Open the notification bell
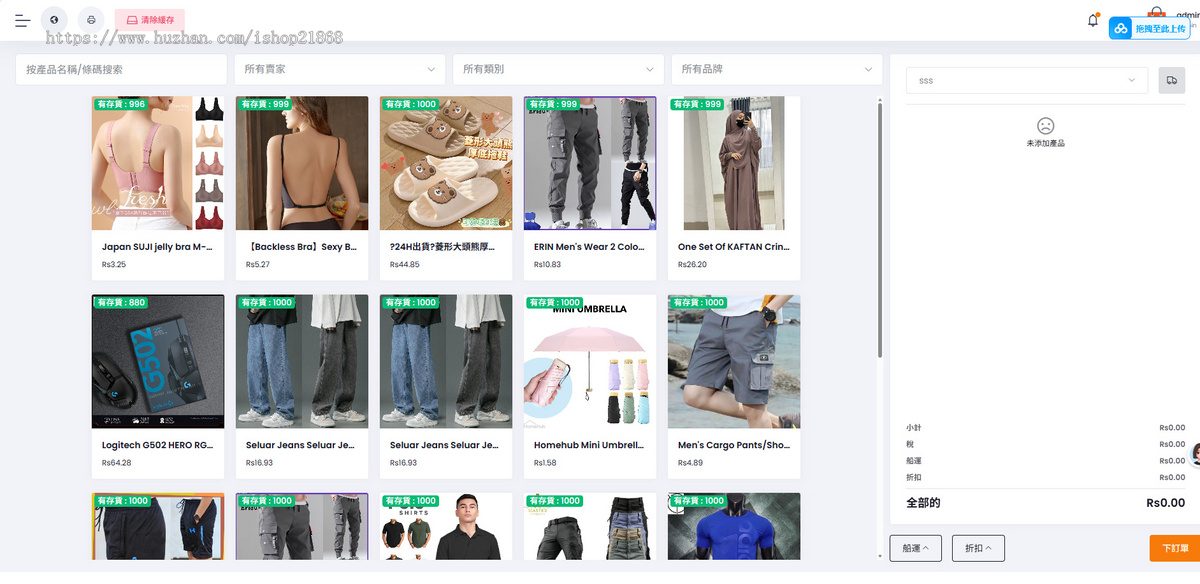 (x=1093, y=20)
